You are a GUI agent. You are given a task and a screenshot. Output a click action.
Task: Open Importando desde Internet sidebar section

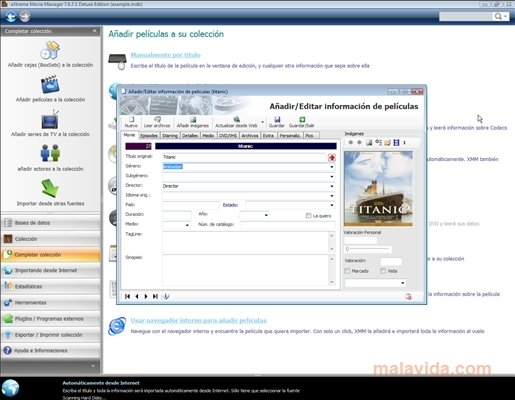[51, 270]
